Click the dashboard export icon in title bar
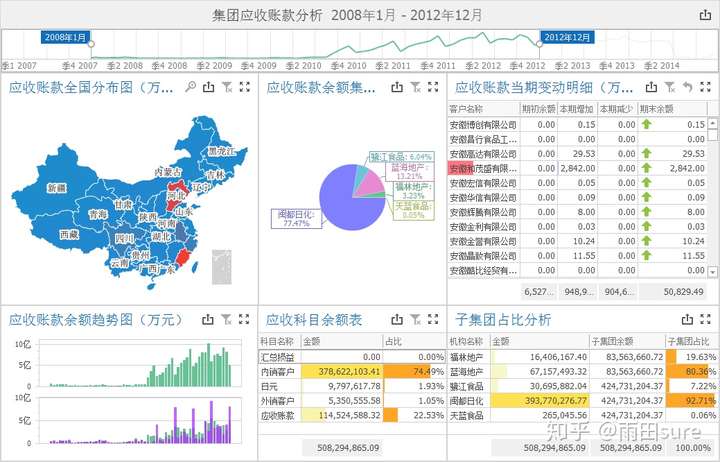 pyautogui.click(x=705, y=15)
